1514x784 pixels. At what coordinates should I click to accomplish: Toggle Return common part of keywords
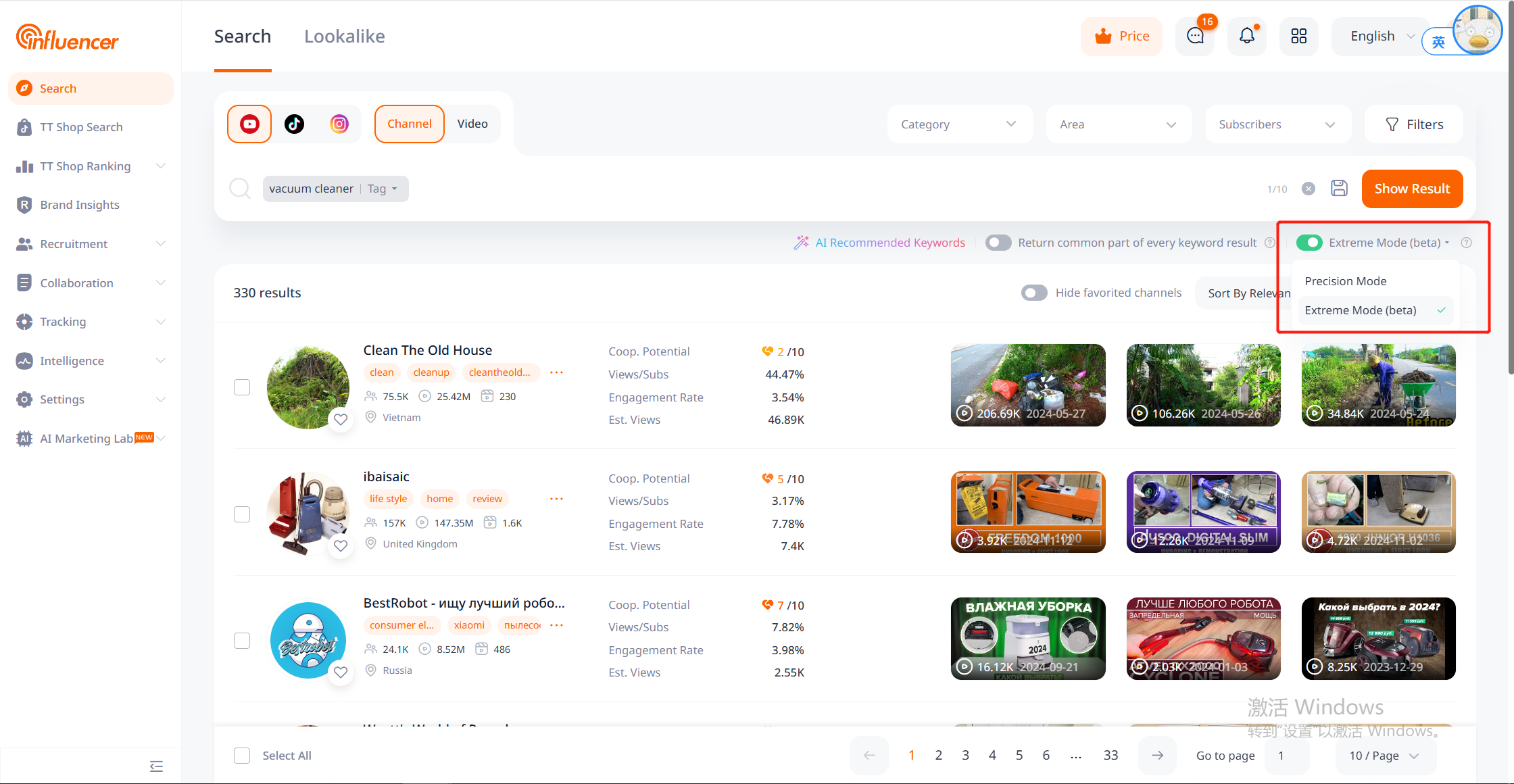coord(998,243)
